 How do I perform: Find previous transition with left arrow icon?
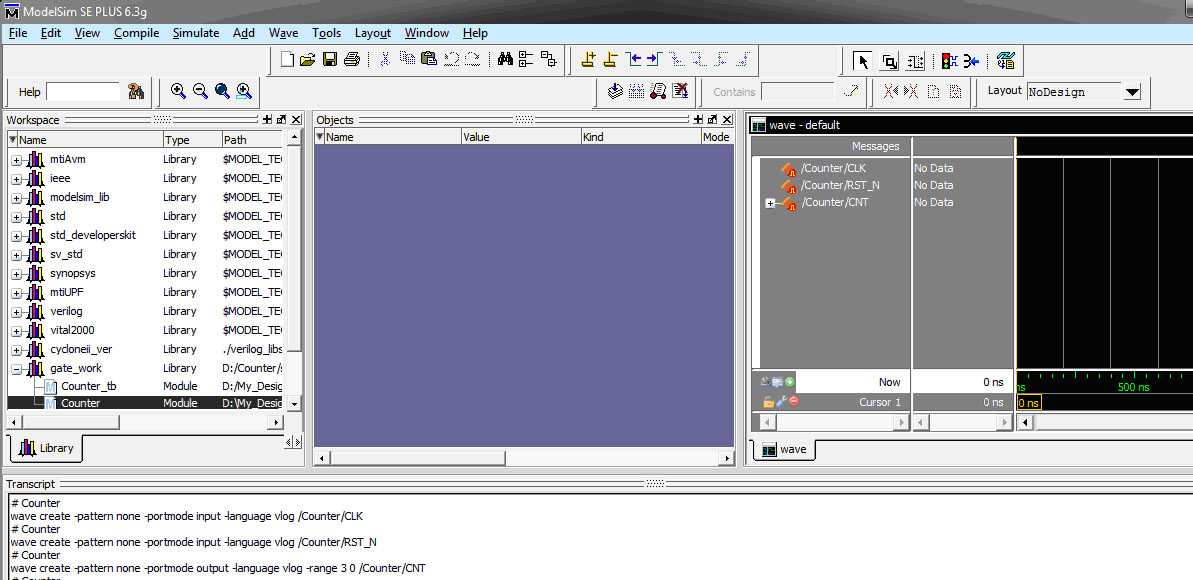[633, 59]
